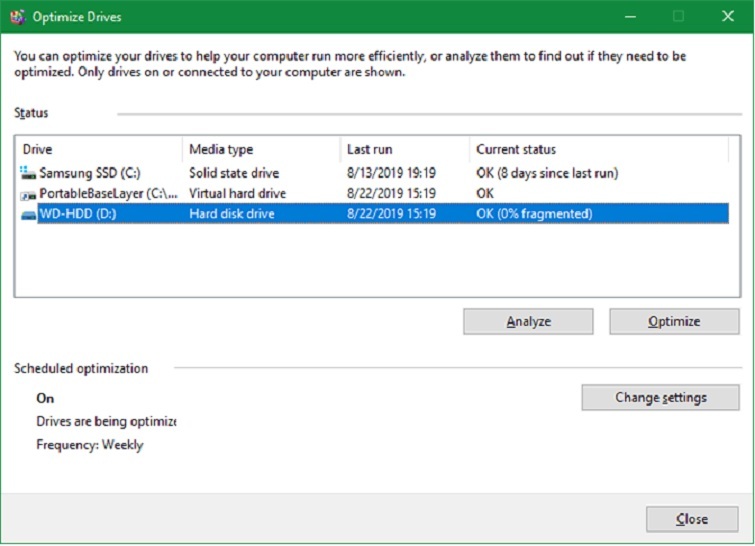The image size is (755, 546).
Task: Sort by the Drive column header
Action: coord(98,149)
